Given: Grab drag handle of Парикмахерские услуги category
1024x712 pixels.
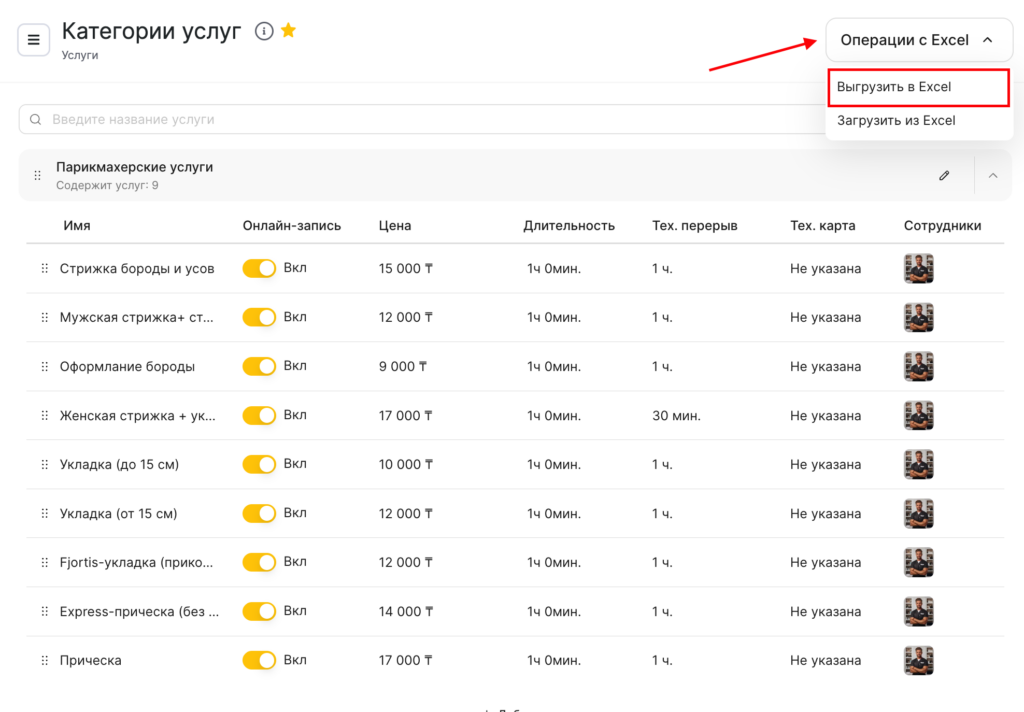Looking at the screenshot, I should point(38,176).
